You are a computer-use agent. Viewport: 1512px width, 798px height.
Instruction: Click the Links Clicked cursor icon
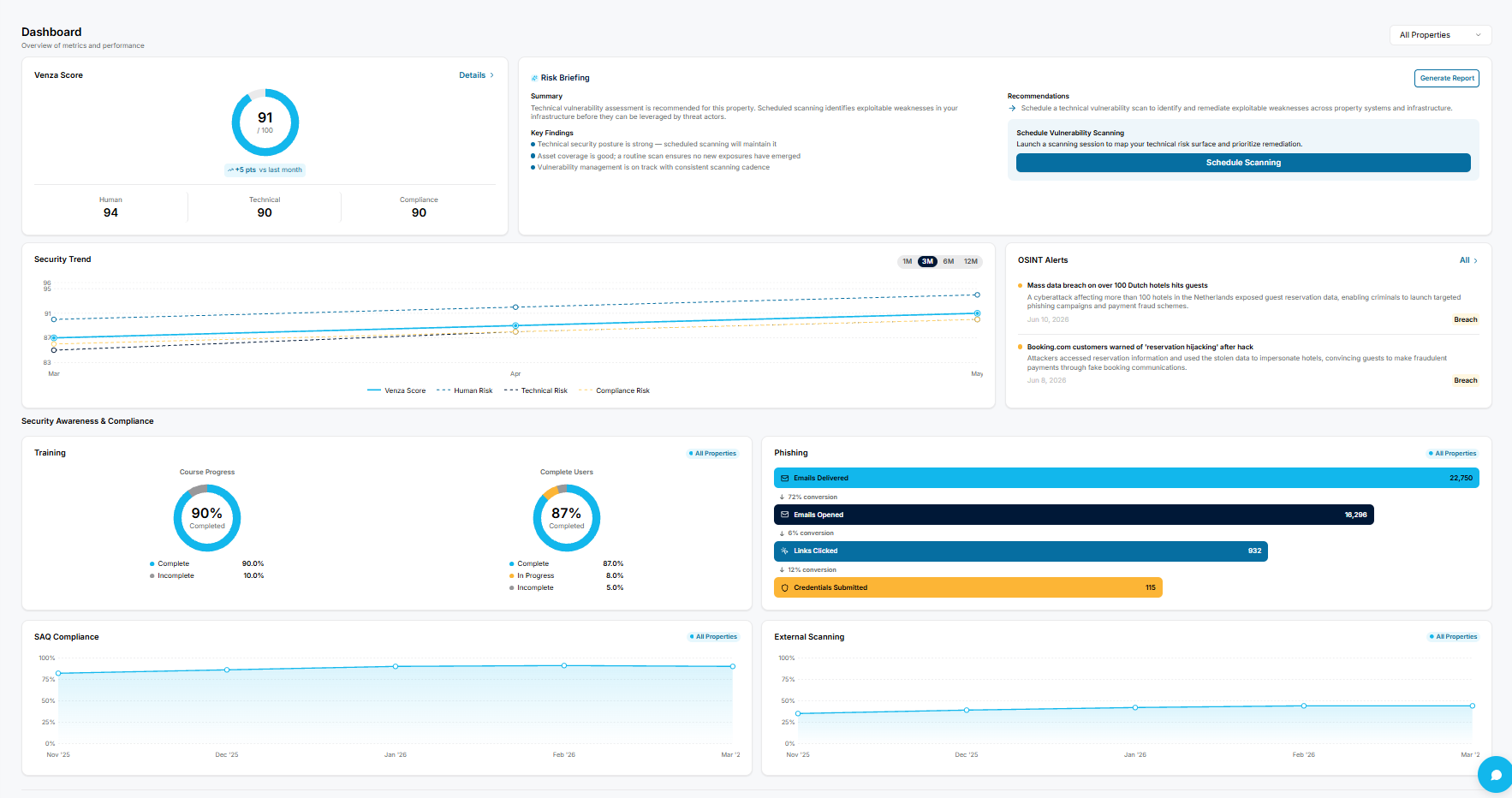pos(784,551)
